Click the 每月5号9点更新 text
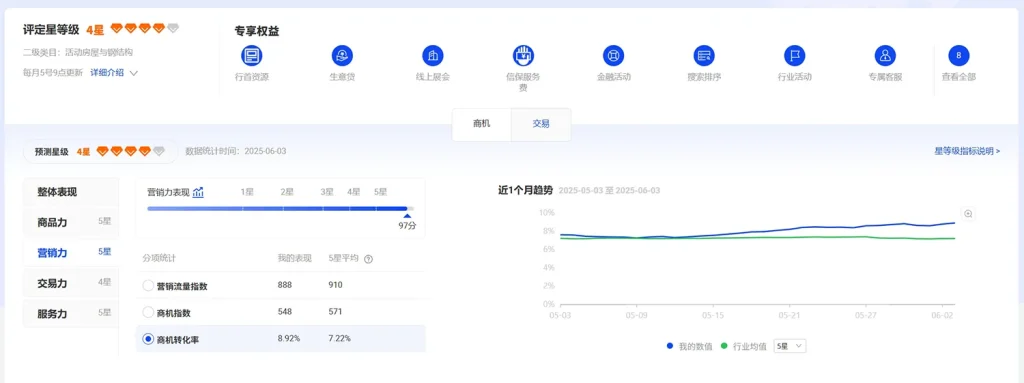Image resolution: width=1024 pixels, height=383 pixels. click(53, 73)
